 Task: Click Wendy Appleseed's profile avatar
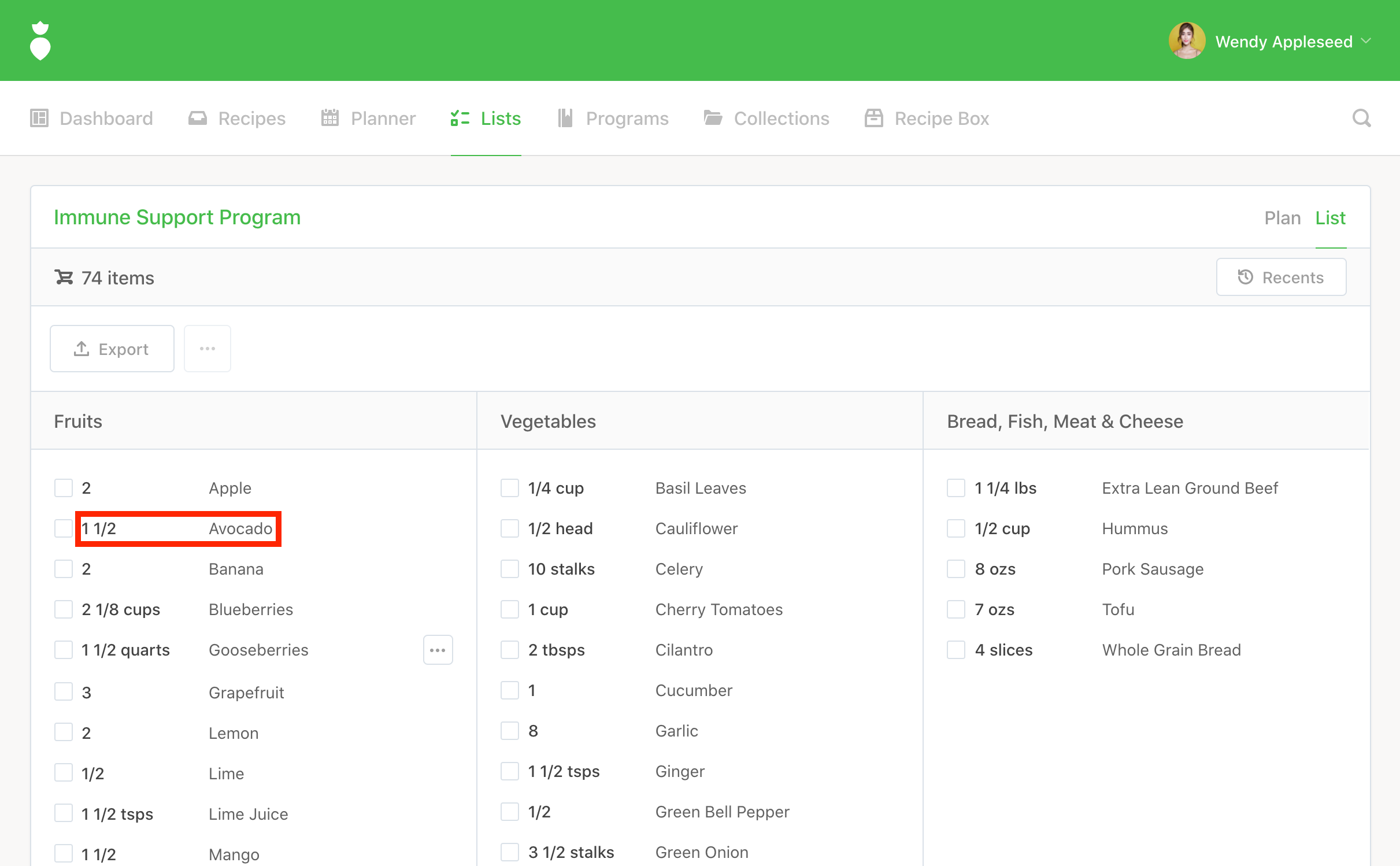pyautogui.click(x=1187, y=41)
